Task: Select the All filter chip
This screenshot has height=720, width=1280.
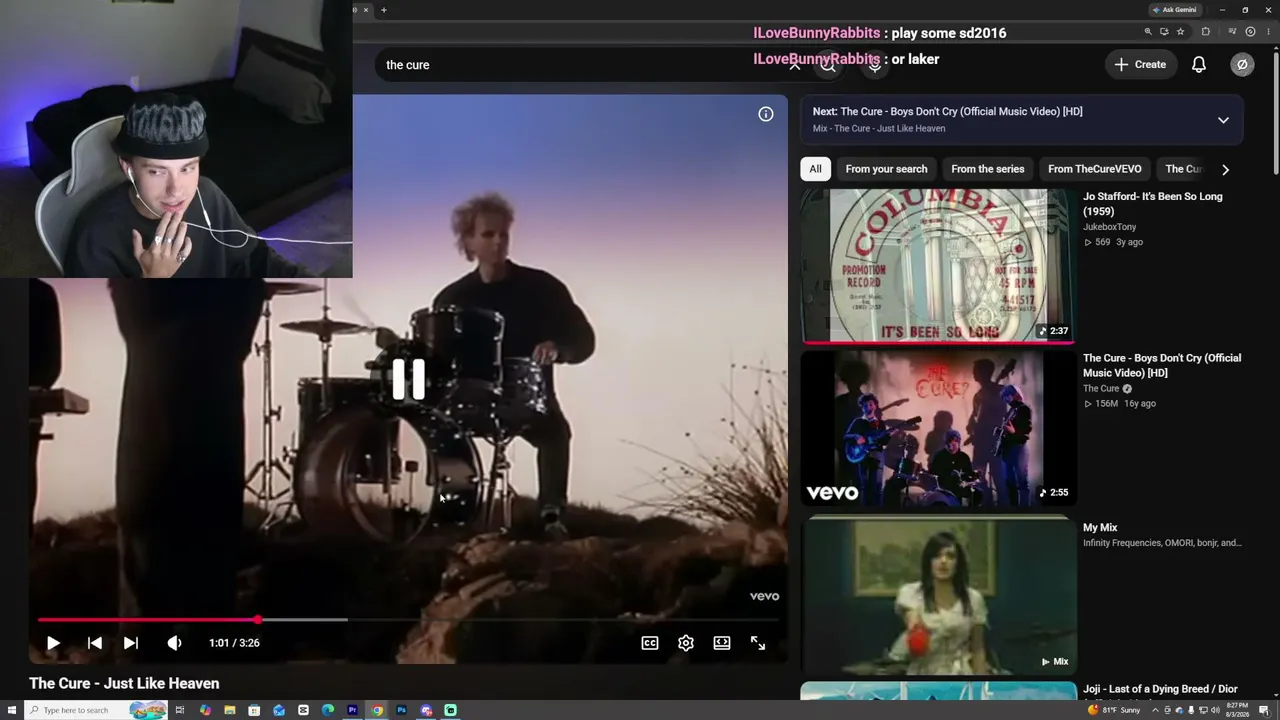Action: tap(816, 169)
